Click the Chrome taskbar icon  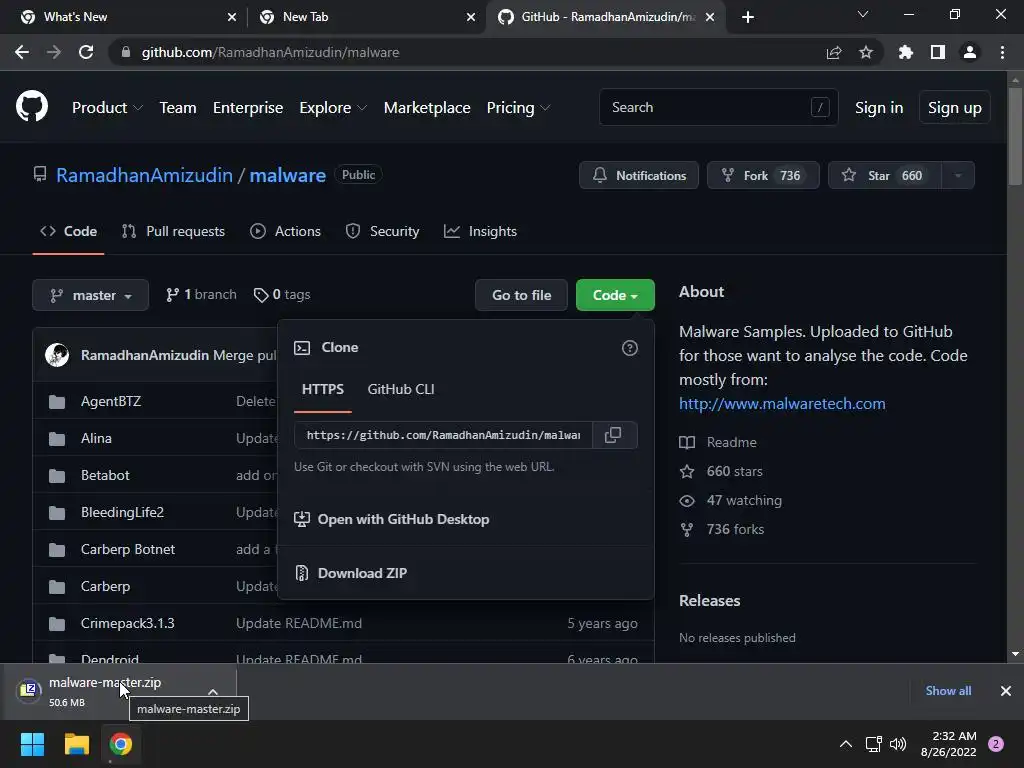point(121,744)
